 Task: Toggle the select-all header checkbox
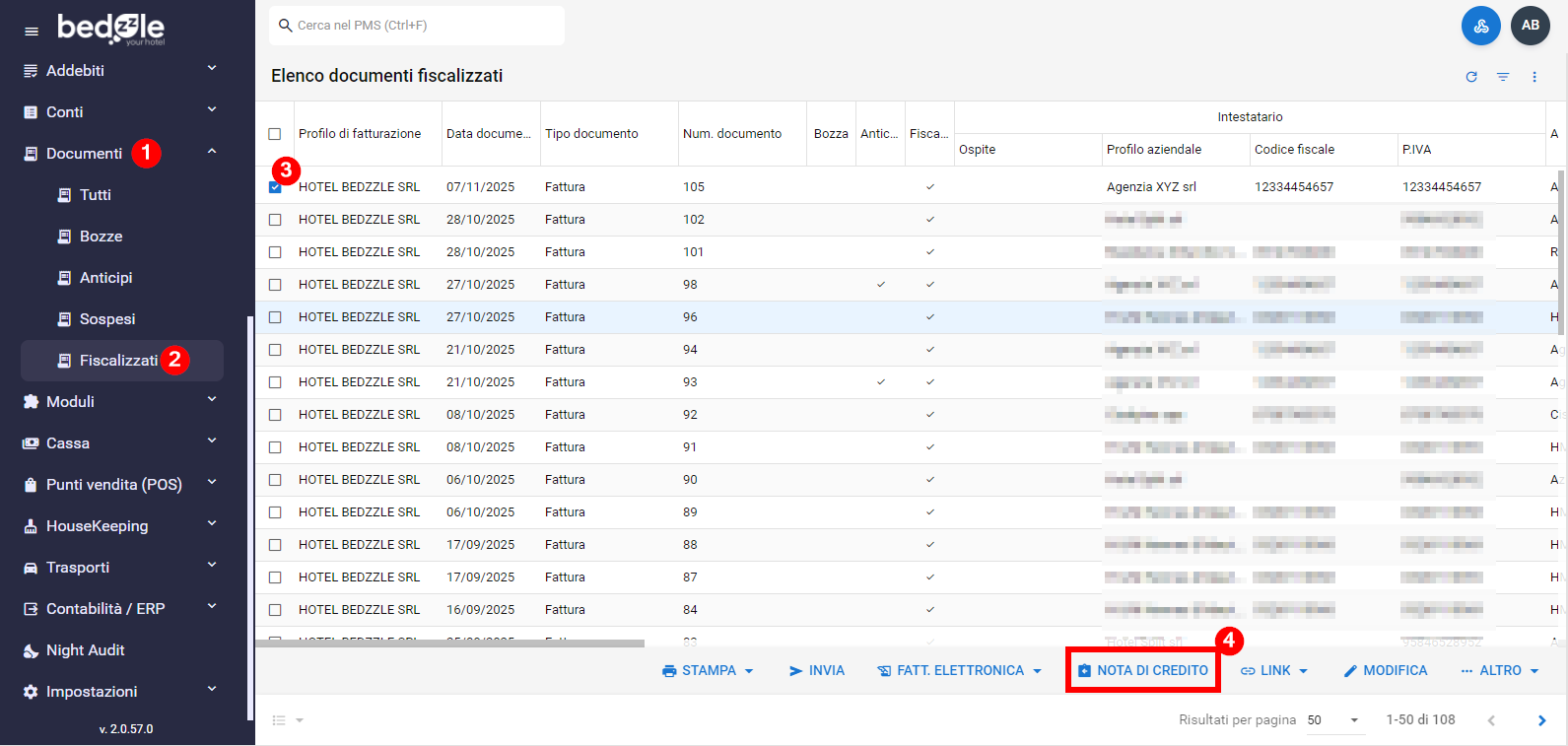(x=275, y=134)
